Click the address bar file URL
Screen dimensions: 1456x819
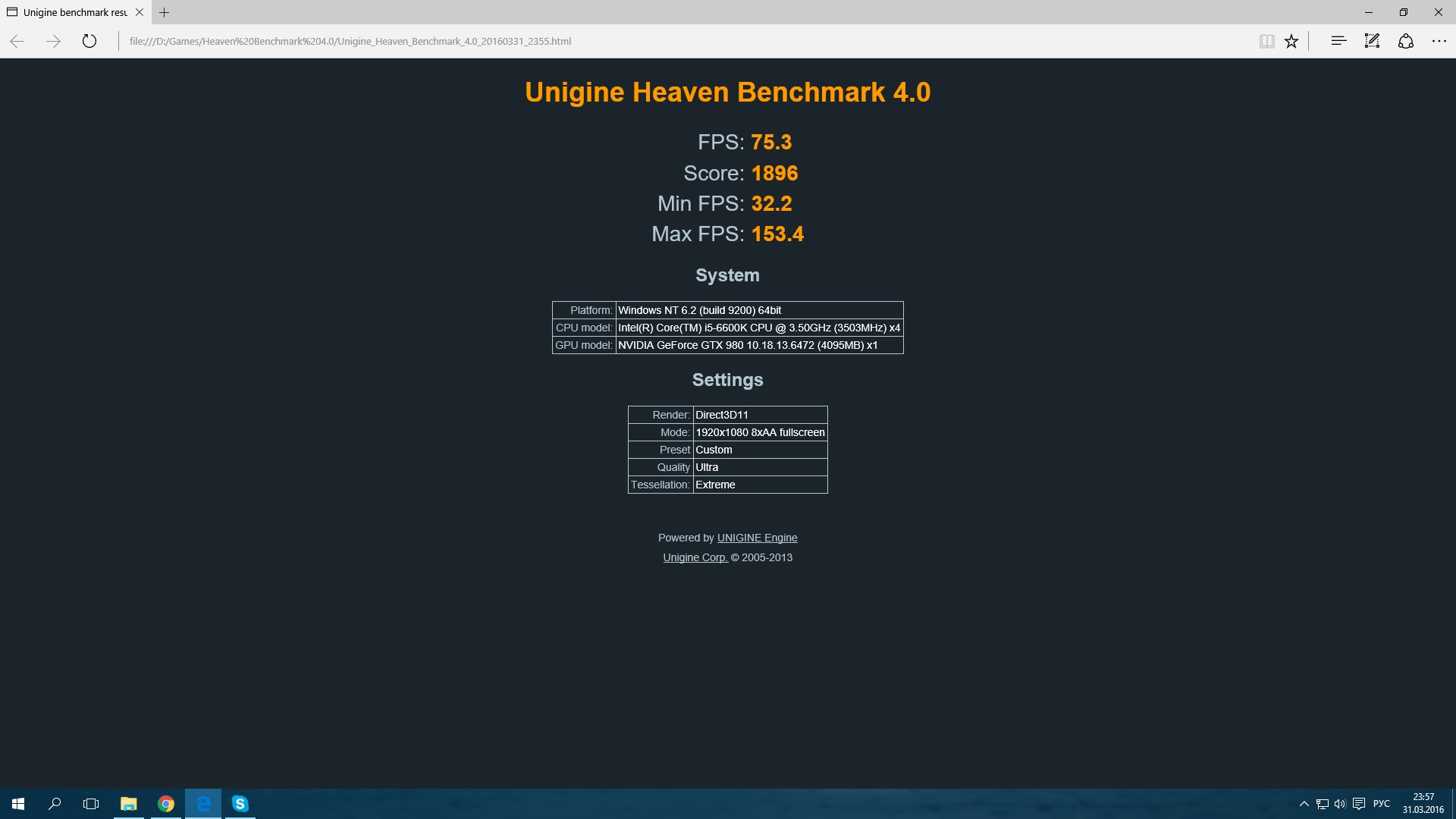350,41
